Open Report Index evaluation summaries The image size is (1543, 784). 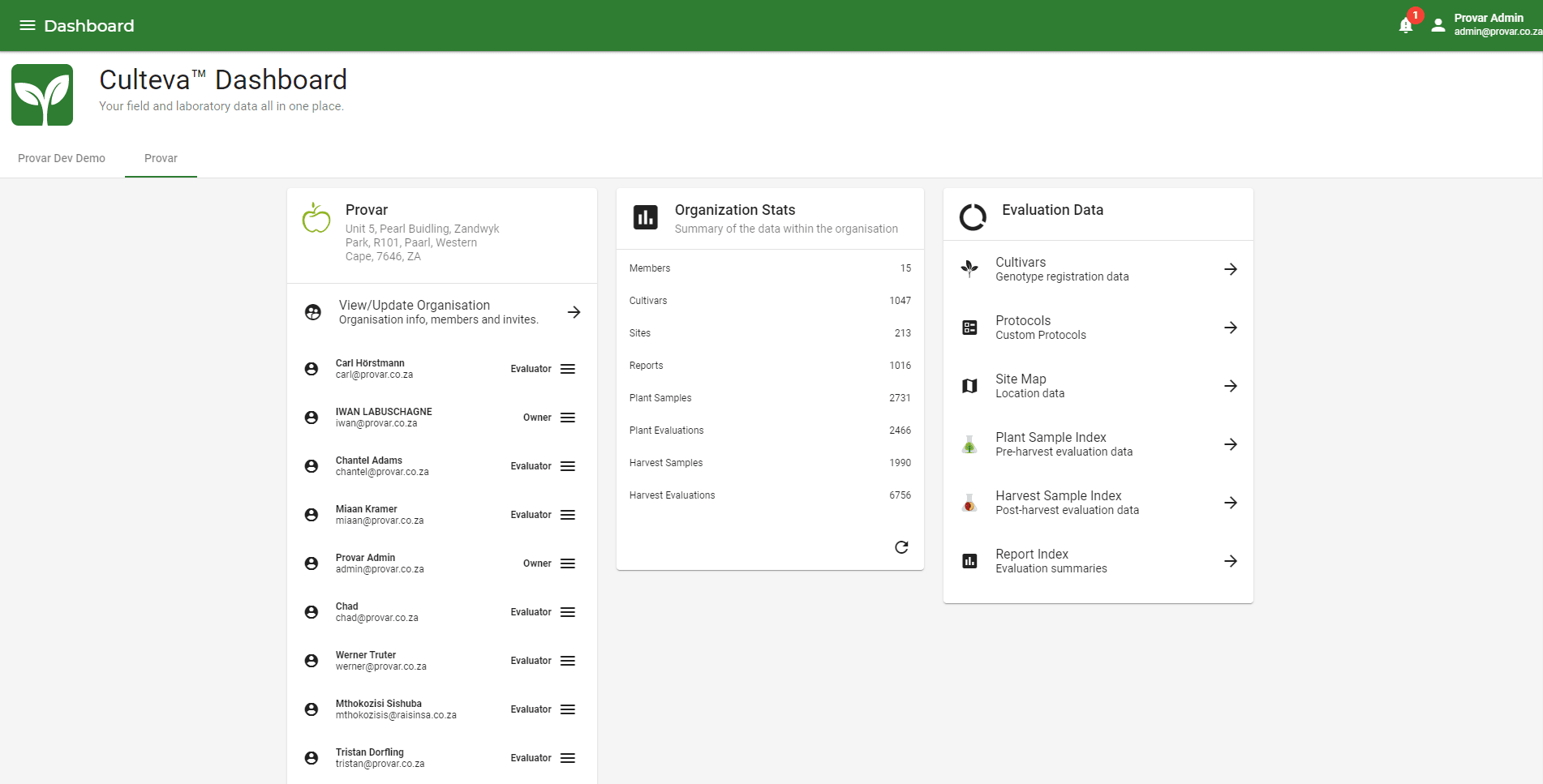pyautogui.click(x=1098, y=561)
